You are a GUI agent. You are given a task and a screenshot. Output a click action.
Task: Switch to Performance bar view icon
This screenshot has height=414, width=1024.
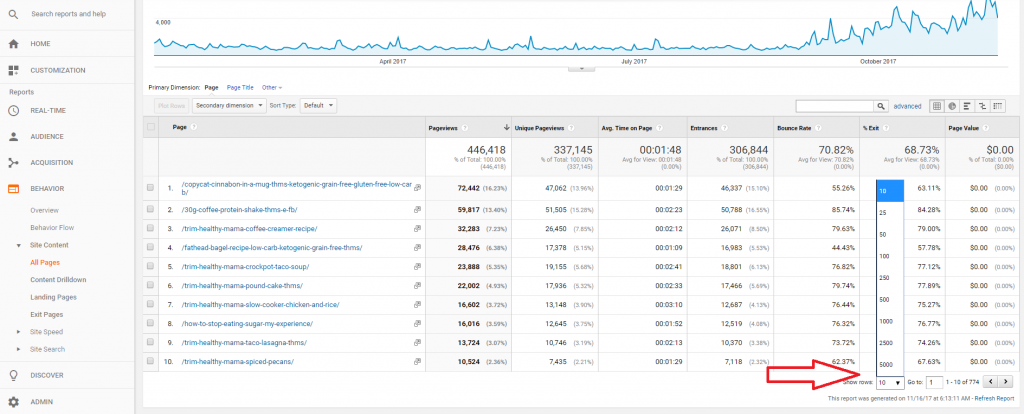pyautogui.click(x=967, y=106)
